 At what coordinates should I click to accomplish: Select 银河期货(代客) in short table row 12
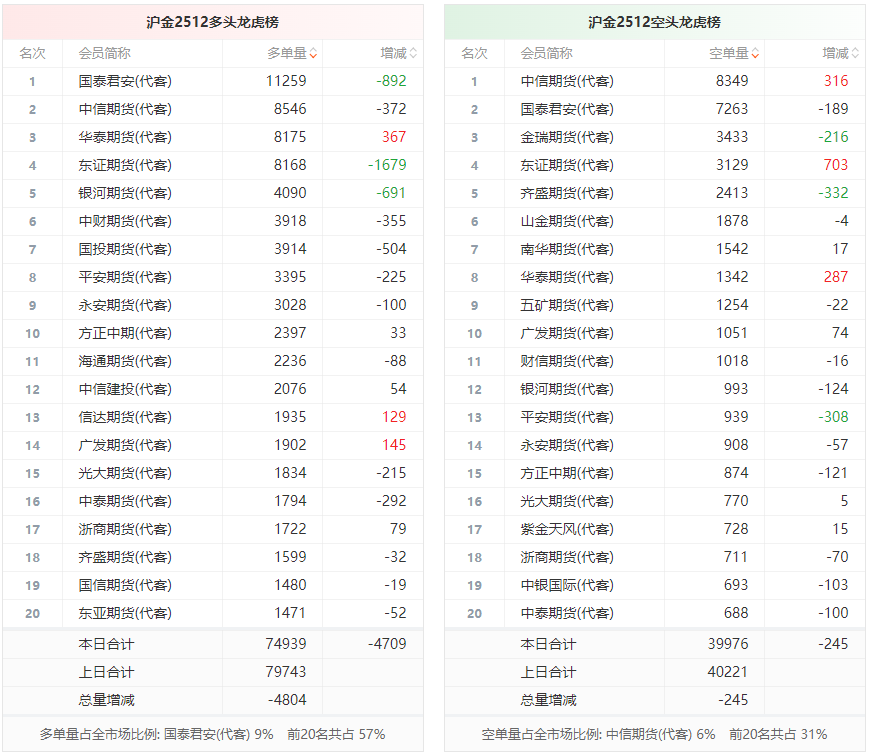tap(567, 389)
